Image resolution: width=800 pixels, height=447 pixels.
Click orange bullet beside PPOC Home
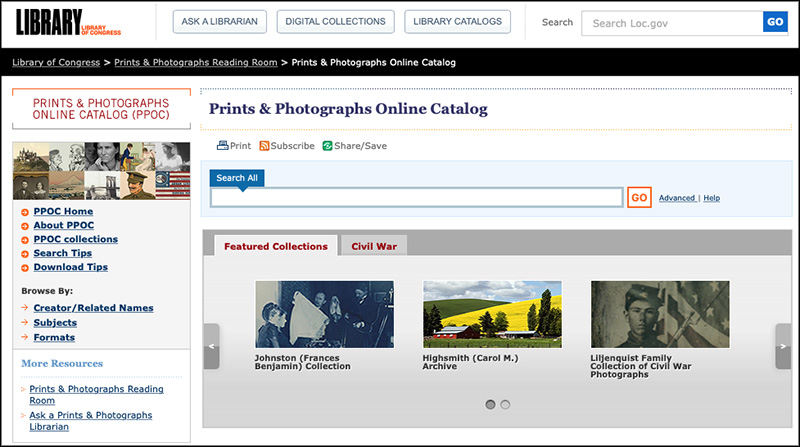pyautogui.click(x=24, y=212)
